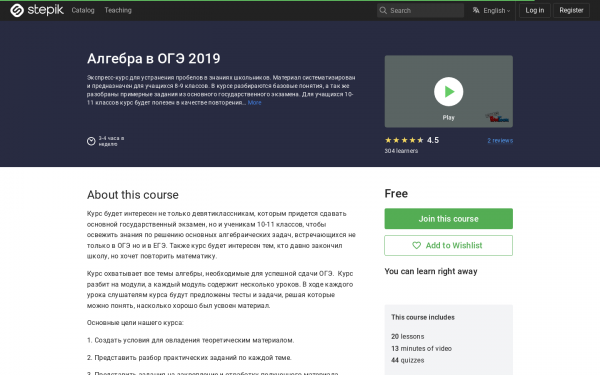Expand the English language dropdown

tap(496, 11)
